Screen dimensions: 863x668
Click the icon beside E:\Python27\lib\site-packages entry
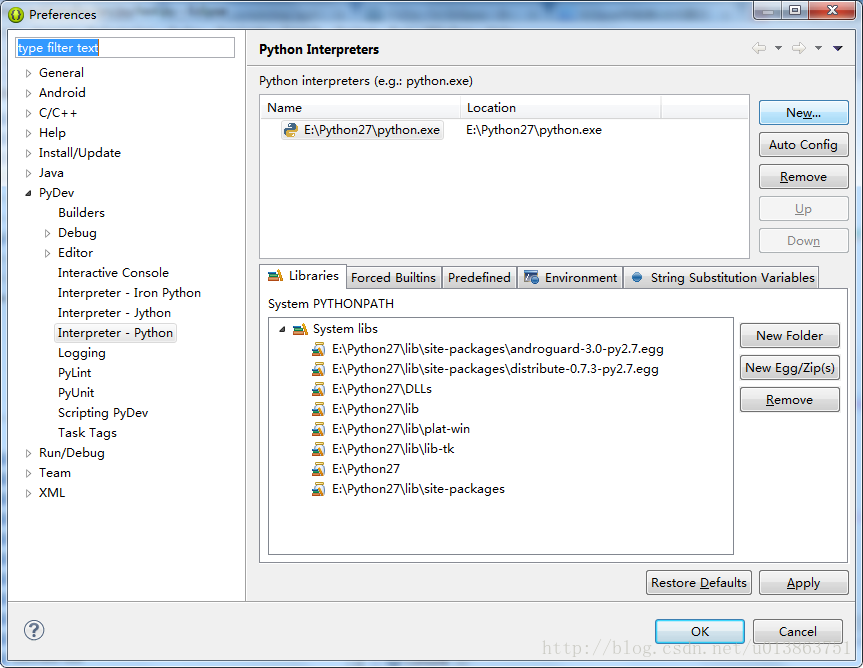pyautogui.click(x=318, y=489)
